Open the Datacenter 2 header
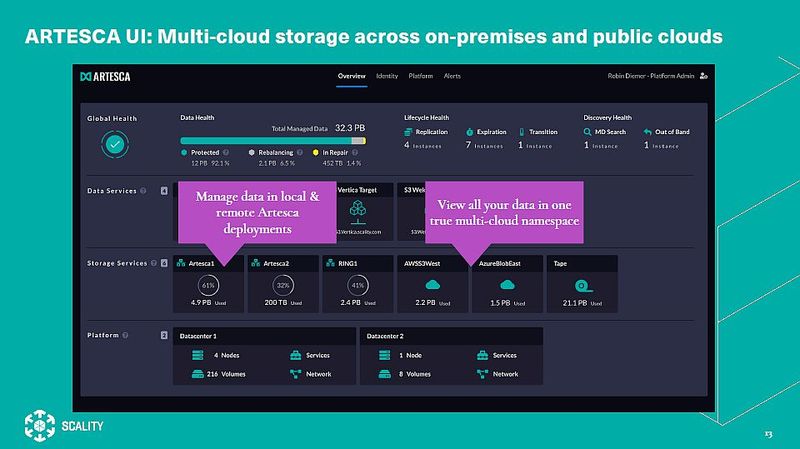 coord(451,336)
